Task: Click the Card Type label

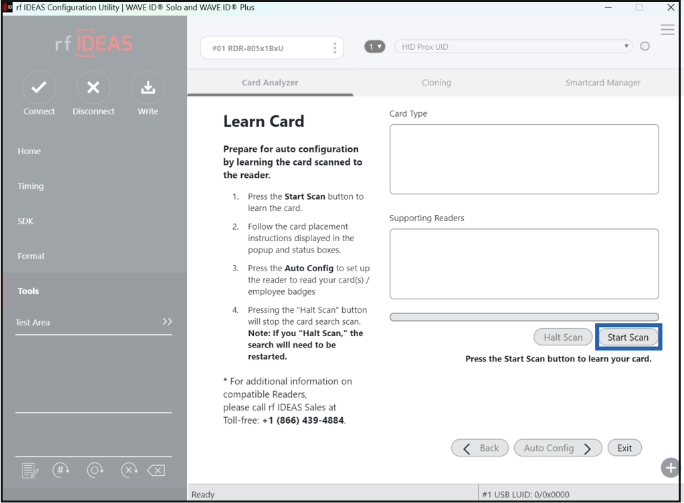Action: coord(408,113)
